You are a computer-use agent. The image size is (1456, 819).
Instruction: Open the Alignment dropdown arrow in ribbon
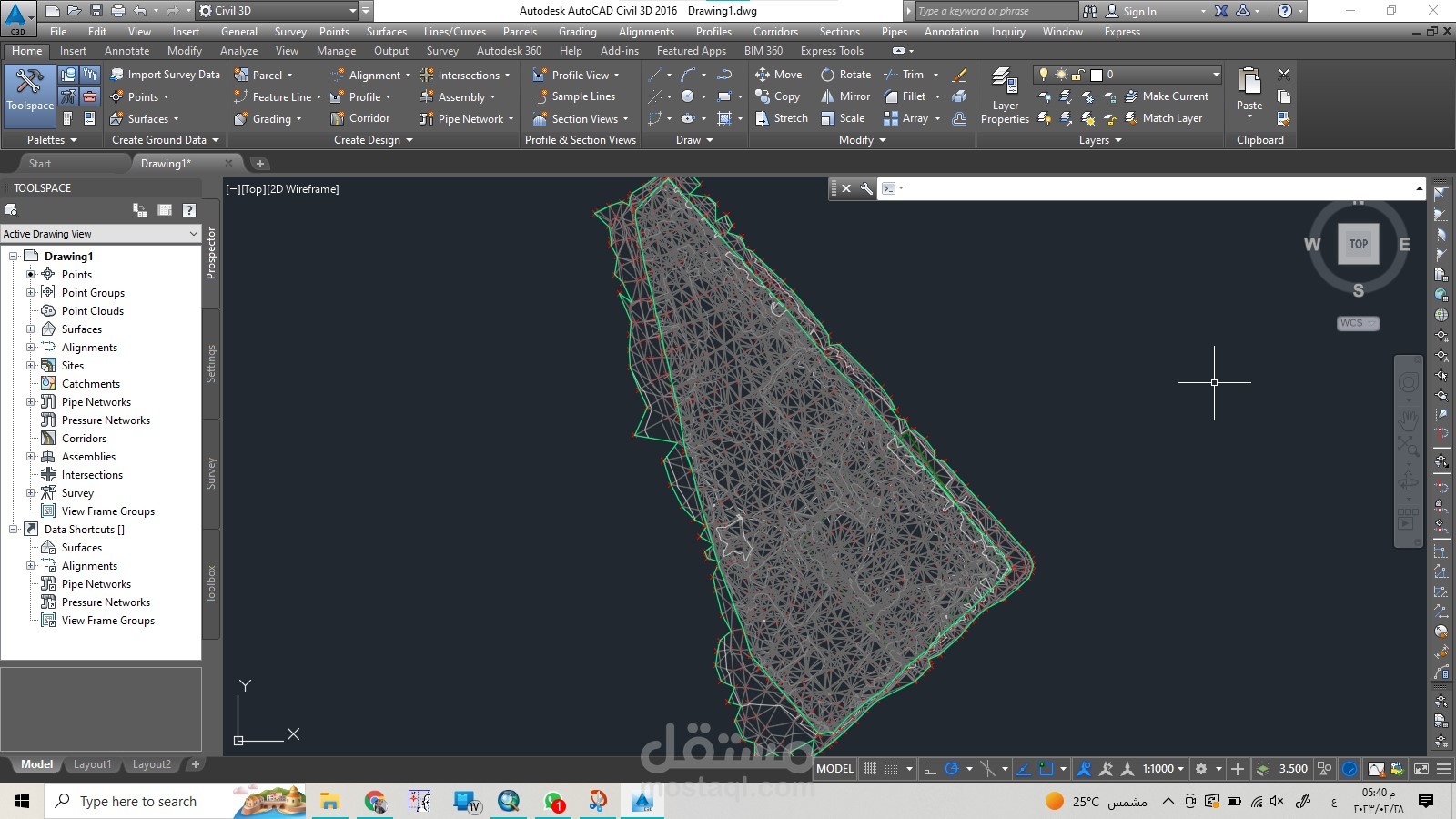coord(408,76)
